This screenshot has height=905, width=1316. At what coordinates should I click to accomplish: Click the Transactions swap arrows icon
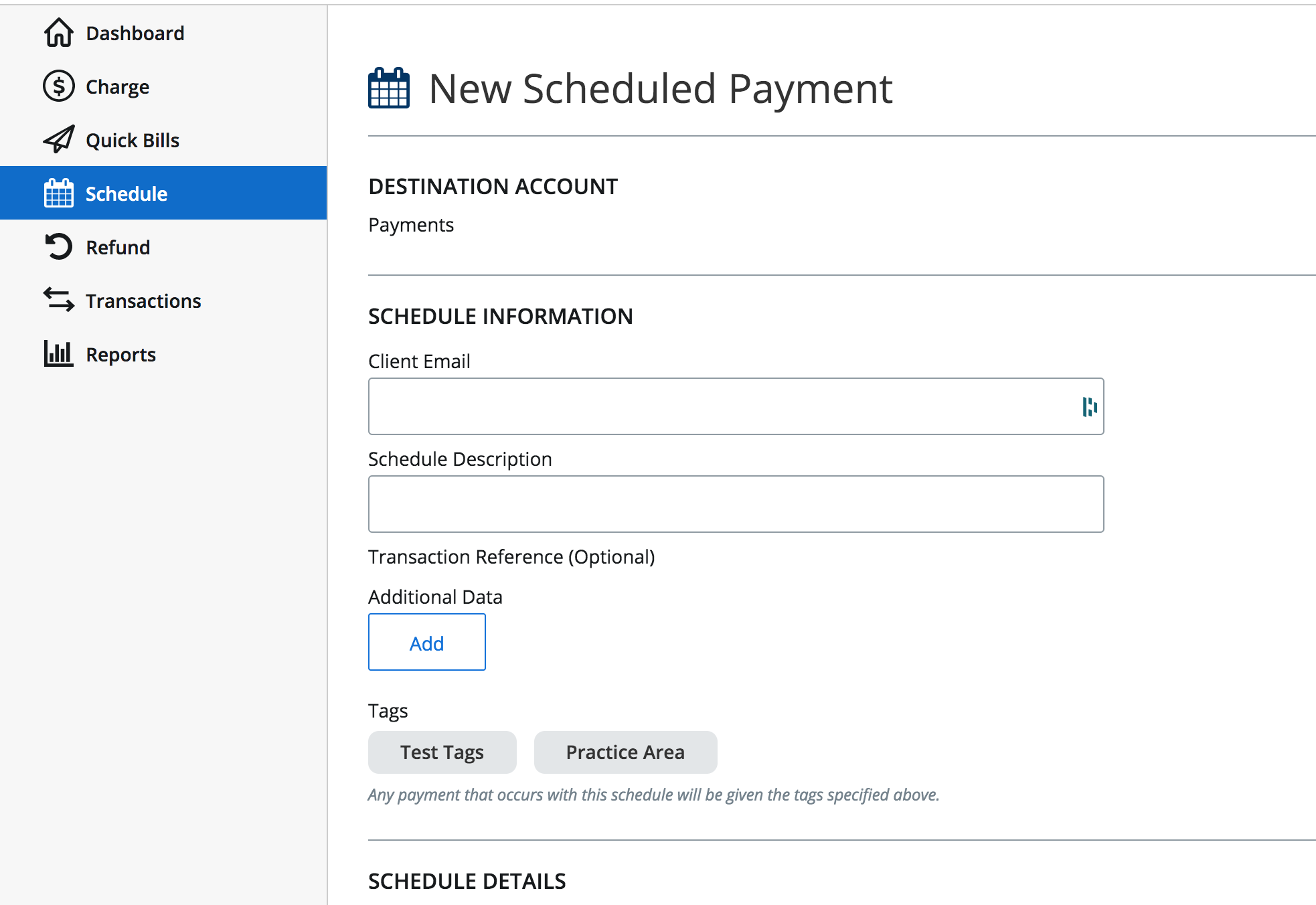[59, 301]
